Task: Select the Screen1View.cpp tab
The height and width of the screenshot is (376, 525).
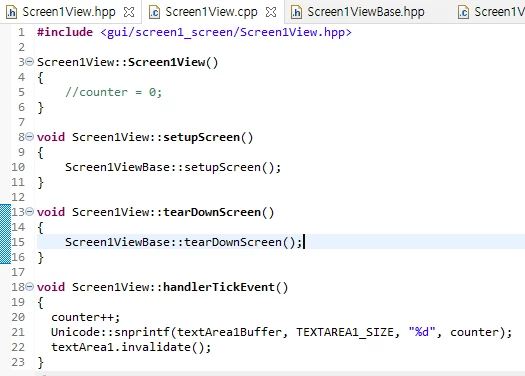Action: click(x=211, y=12)
